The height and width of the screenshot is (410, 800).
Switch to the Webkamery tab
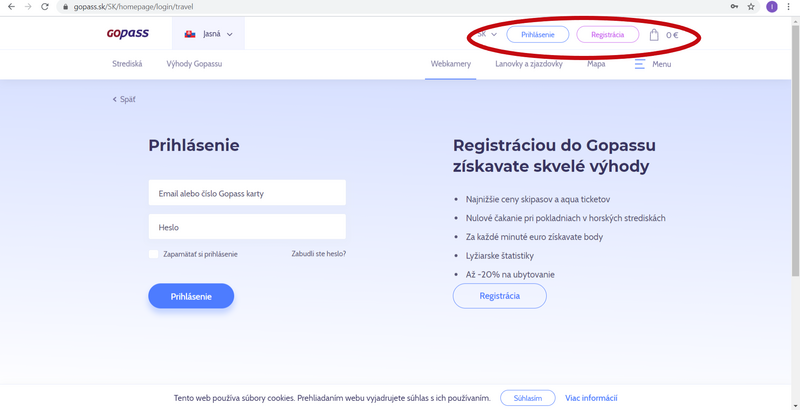click(451, 64)
